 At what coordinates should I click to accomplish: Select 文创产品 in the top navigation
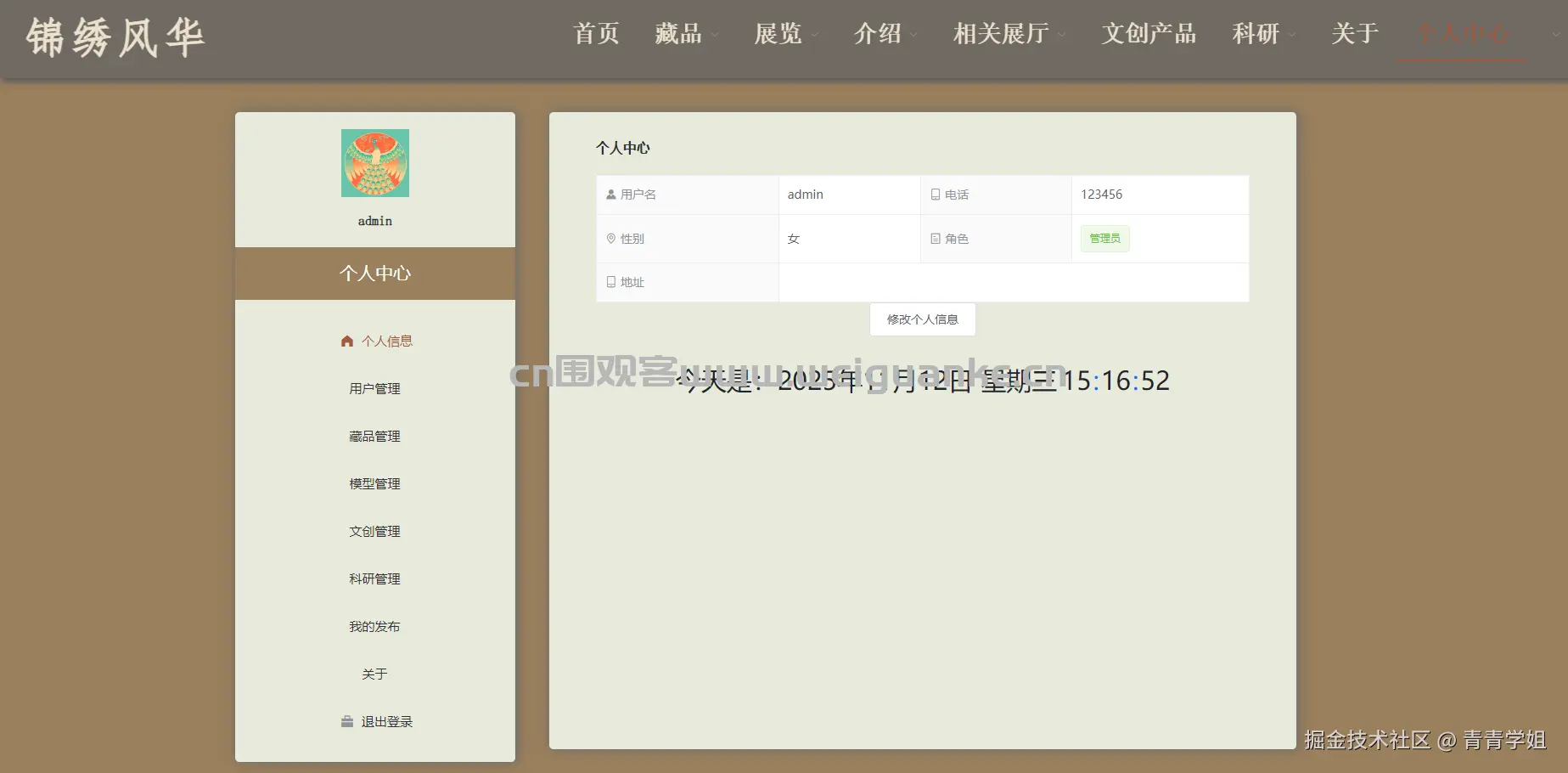coord(1149,35)
